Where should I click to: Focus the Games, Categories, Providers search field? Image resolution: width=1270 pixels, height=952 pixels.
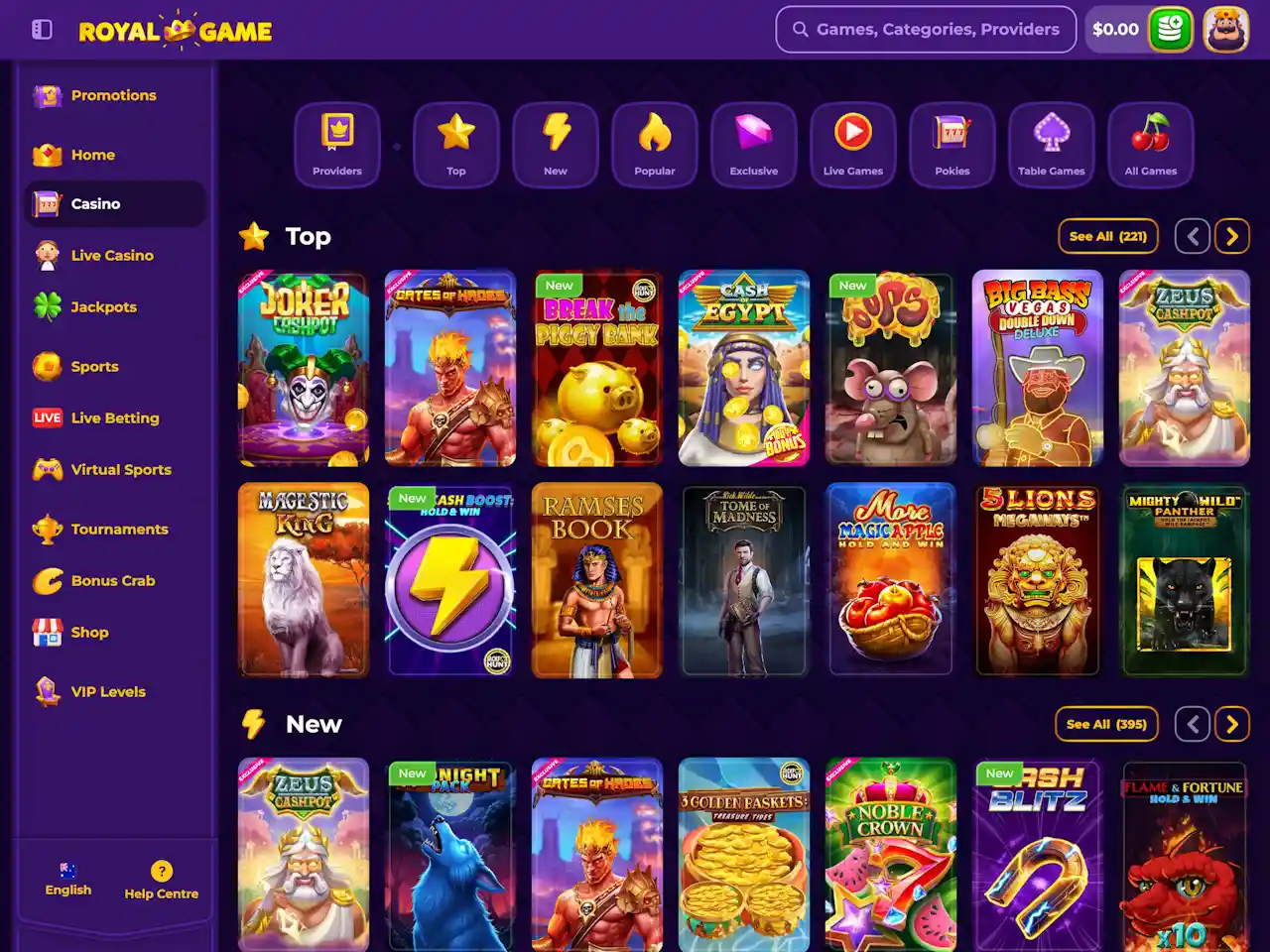point(926,30)
